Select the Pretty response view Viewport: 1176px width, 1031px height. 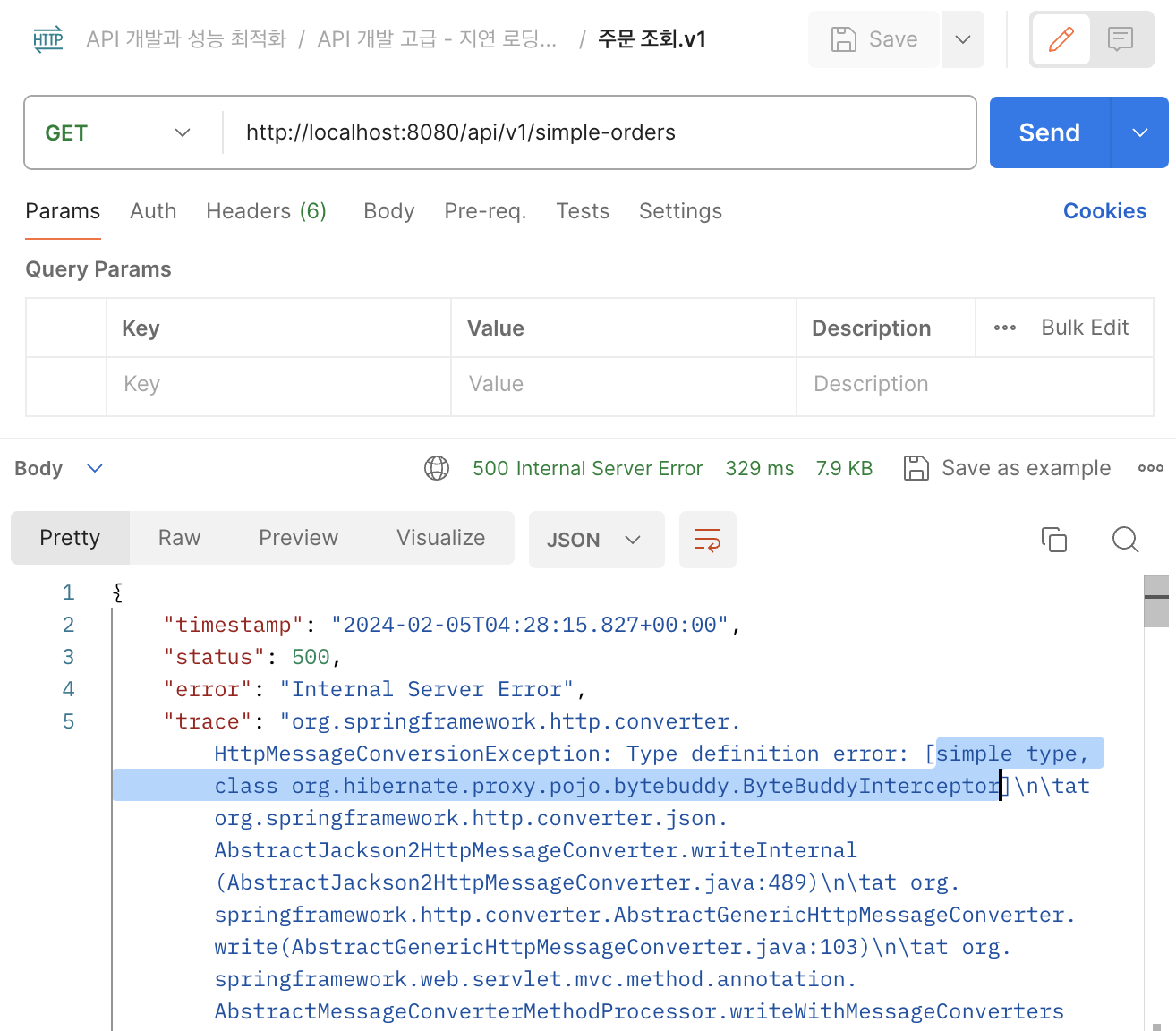pos(70,538)
